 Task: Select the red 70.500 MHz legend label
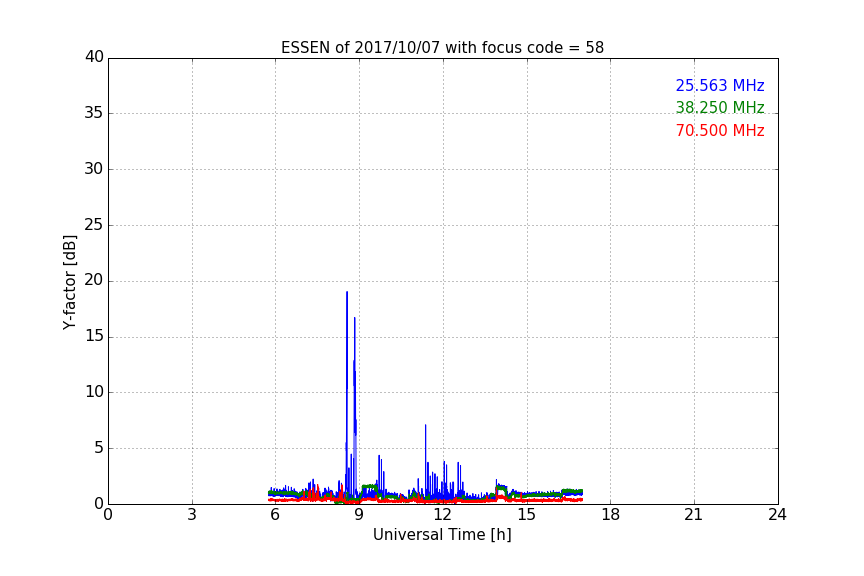point(720,131)
